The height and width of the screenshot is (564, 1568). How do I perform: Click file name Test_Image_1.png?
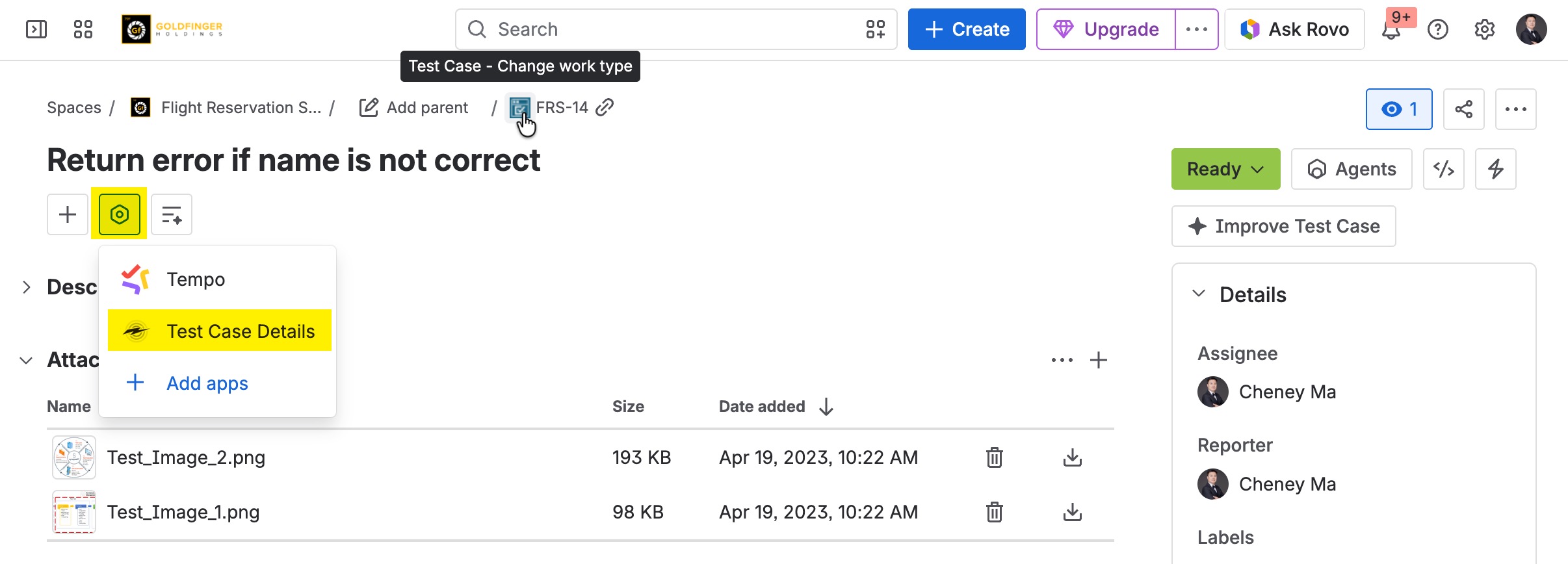coord(183,512)
